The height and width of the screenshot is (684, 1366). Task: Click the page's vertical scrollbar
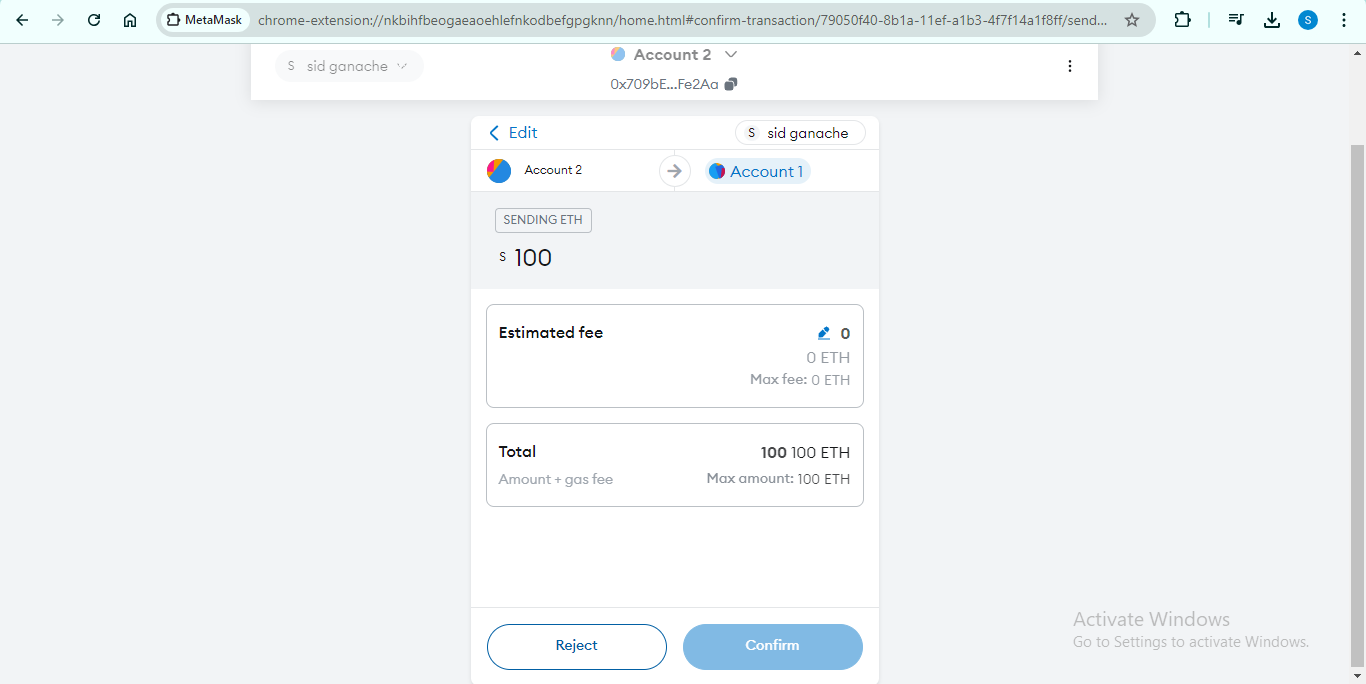(x=1357, y=400)
